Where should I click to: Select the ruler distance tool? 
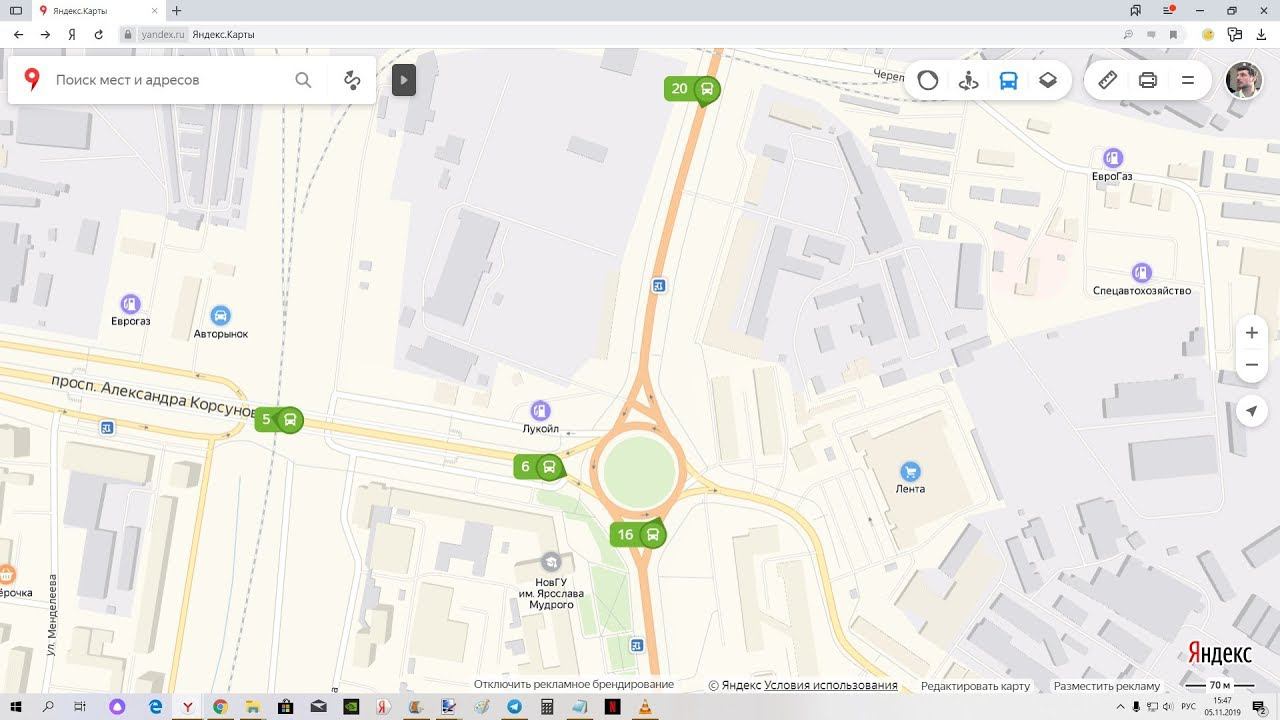click(1108, 80)
